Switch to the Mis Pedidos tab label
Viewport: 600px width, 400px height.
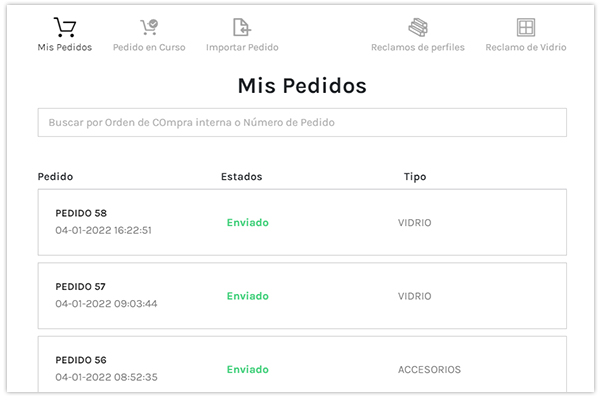tap(64, 47)
